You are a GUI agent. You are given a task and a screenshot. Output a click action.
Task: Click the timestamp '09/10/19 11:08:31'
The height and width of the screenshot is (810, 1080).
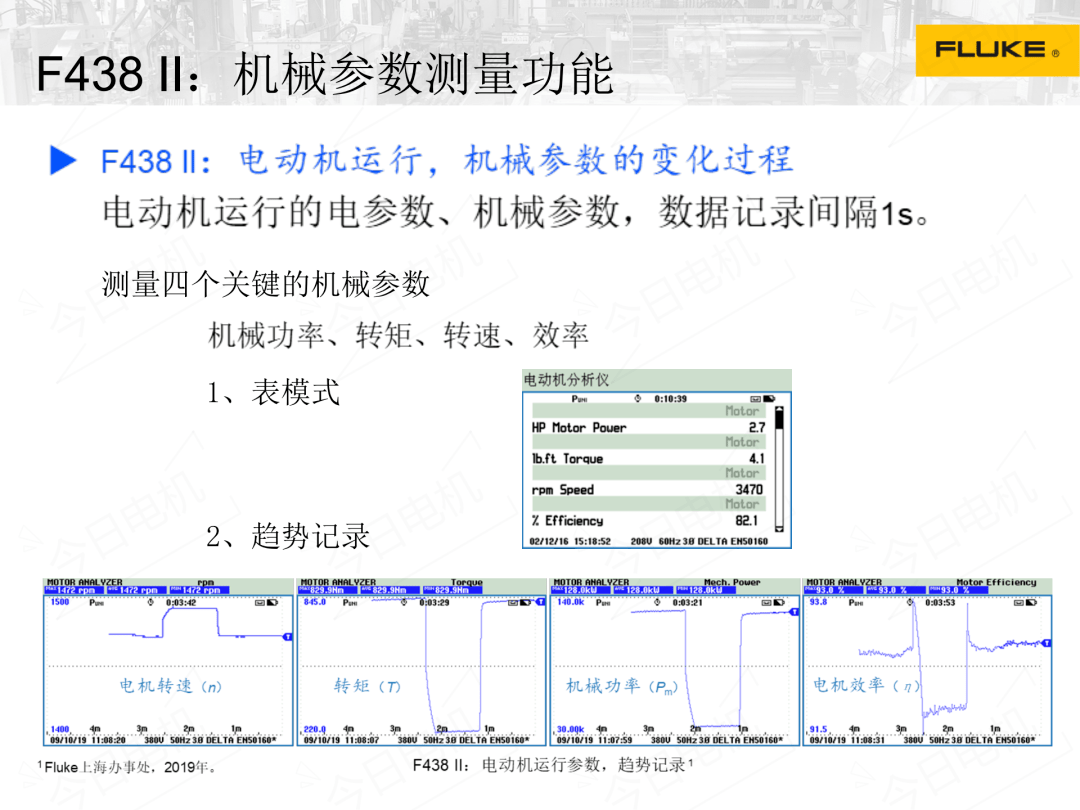point(847,740)
